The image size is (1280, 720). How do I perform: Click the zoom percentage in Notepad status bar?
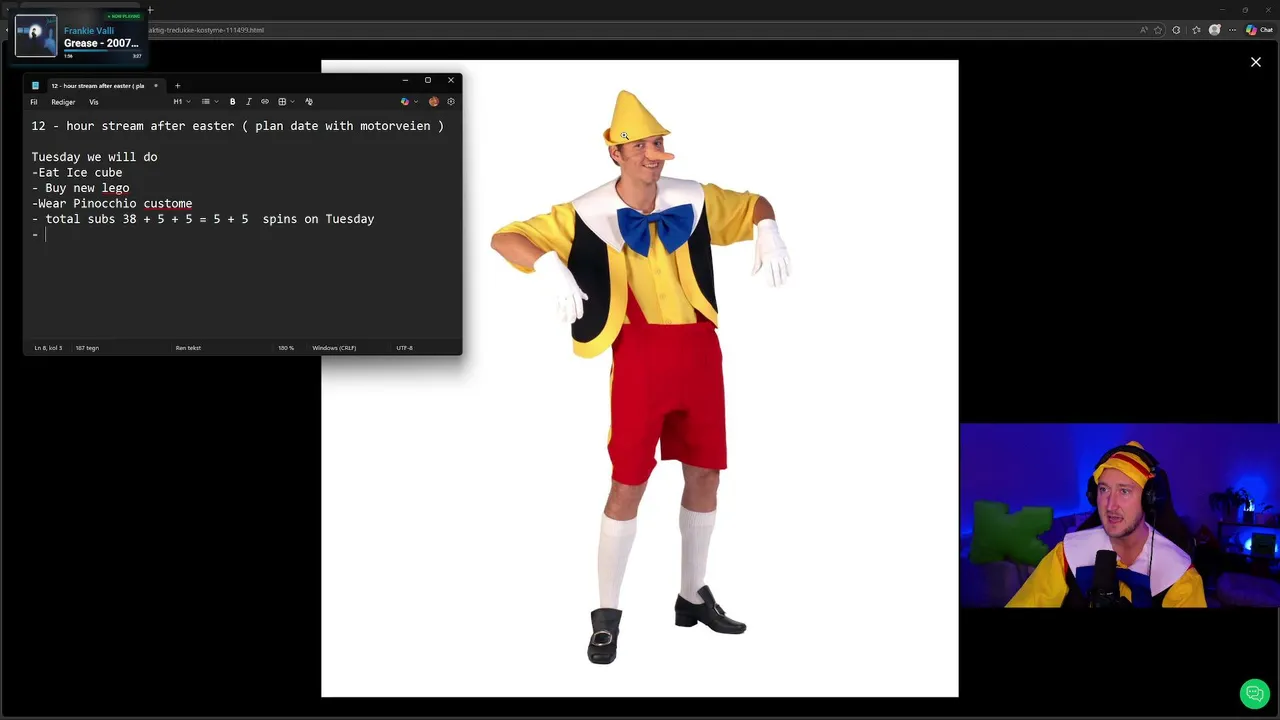click(x=286, y=348)
